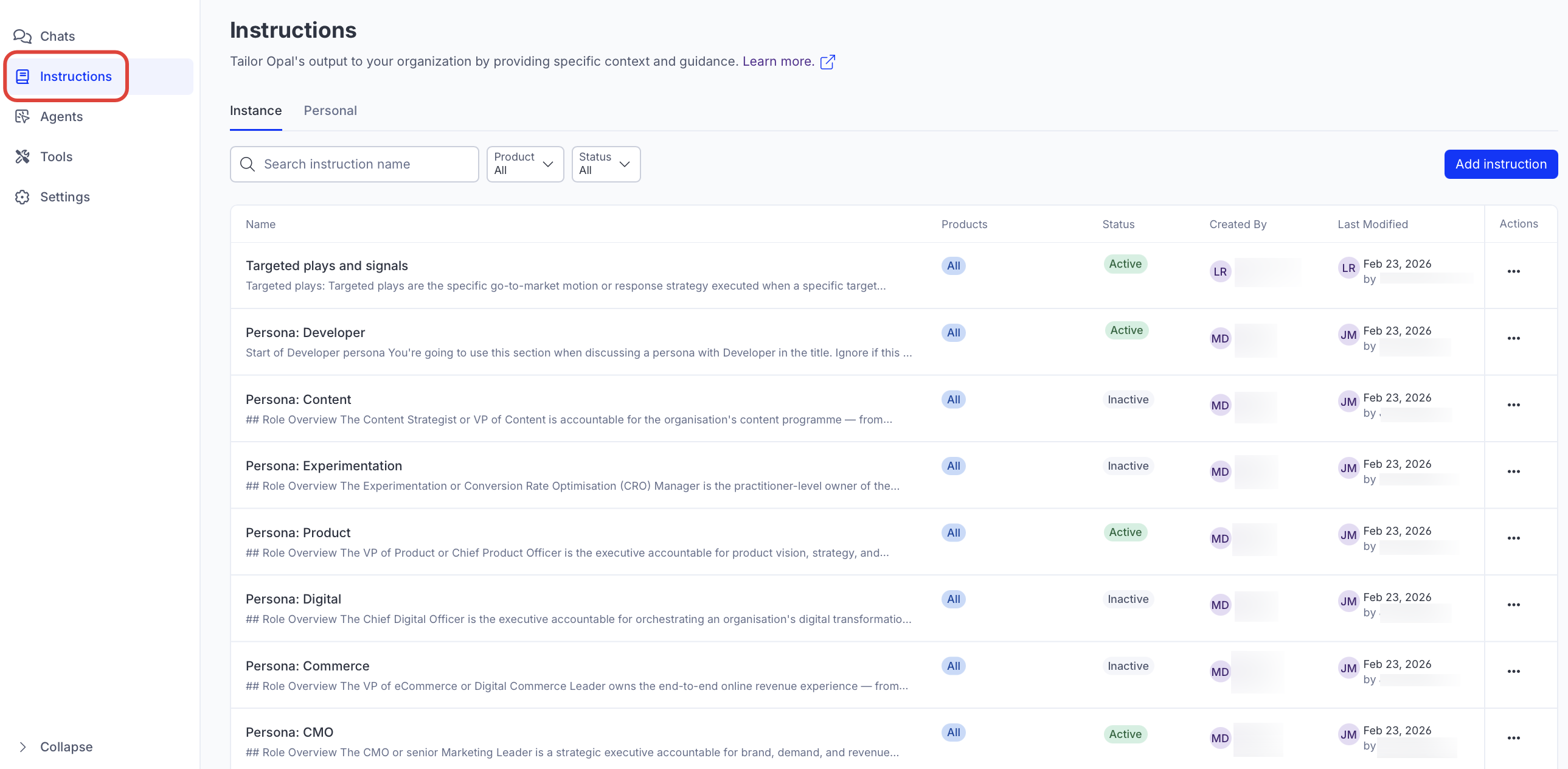Click three-dot menu for Persona: Commerce

point(1513,671)
